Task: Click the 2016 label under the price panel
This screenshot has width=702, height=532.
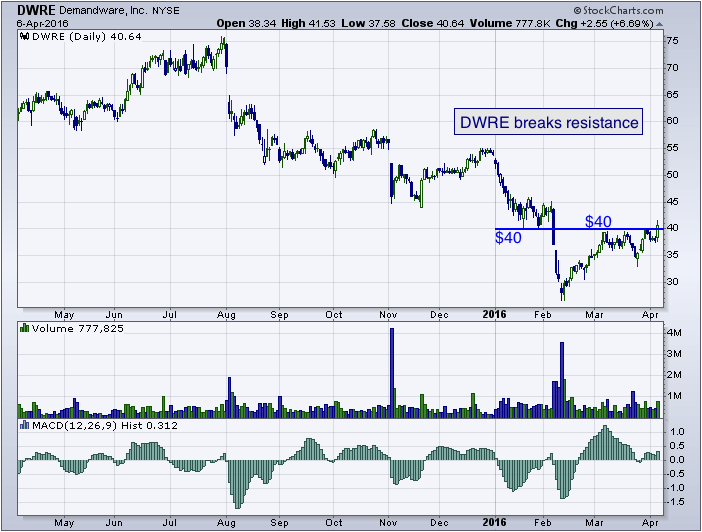Action: click(495, 315)
